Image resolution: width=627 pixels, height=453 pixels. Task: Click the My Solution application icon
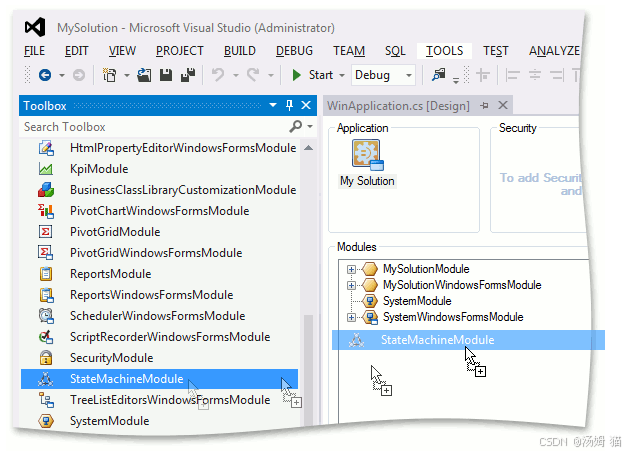(367, 154)
